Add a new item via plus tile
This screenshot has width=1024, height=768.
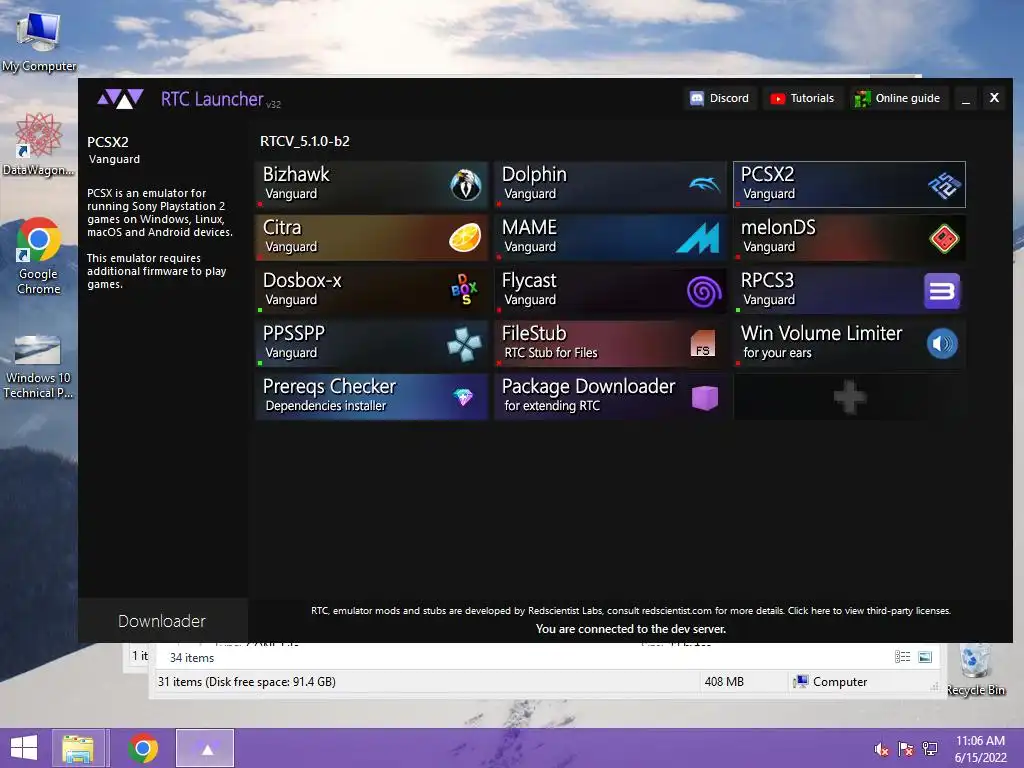point(849,396)
